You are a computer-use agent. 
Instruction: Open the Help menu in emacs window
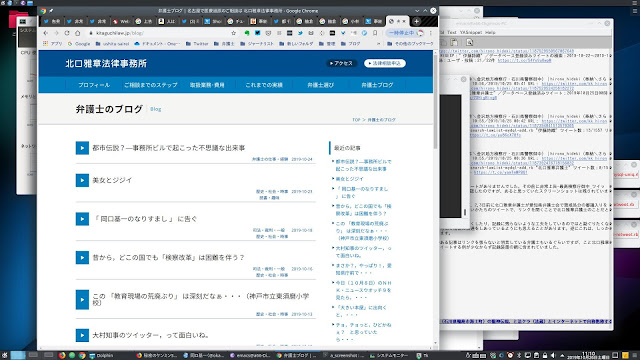coord(490,32)
